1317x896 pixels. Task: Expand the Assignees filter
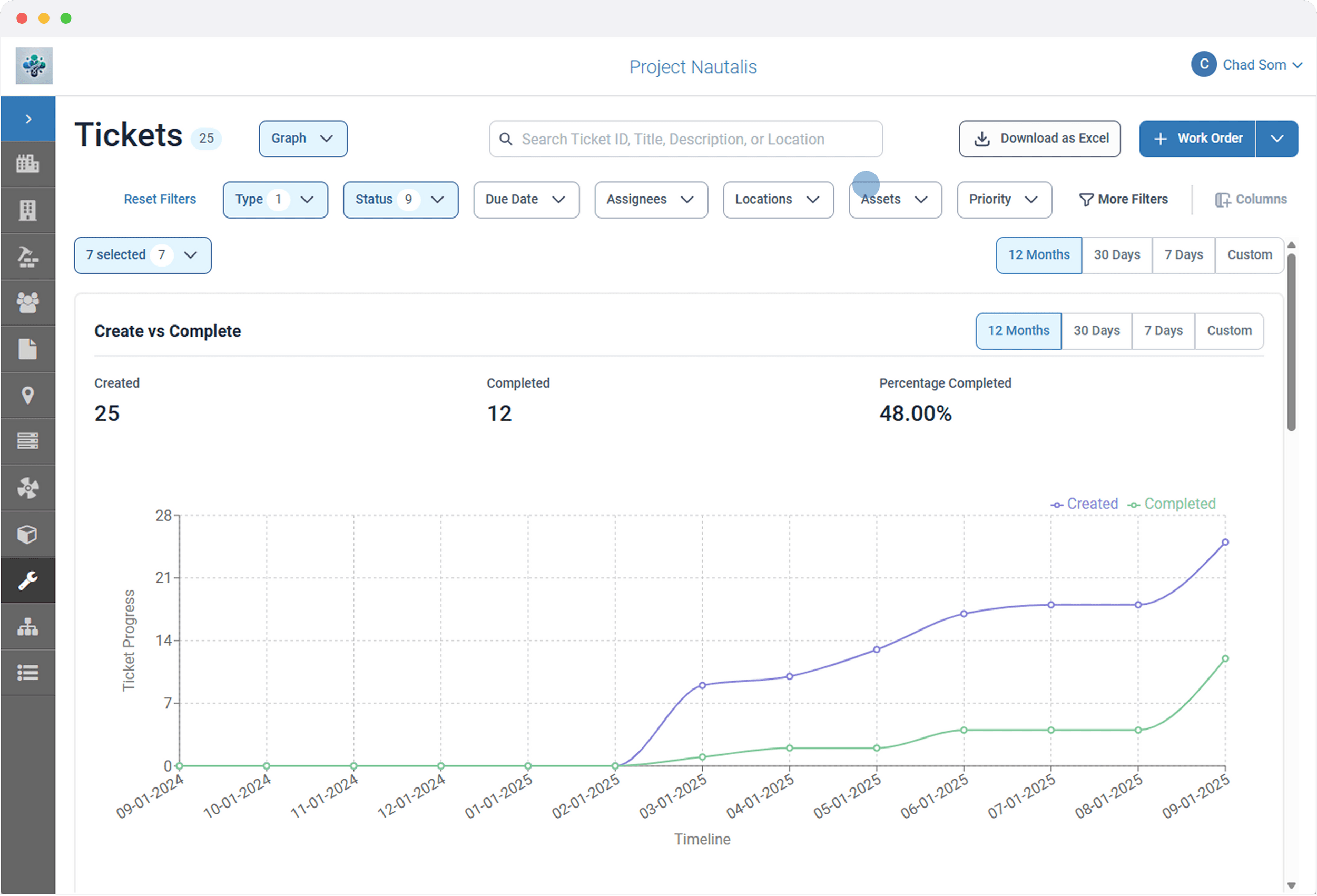click(x=651, y=200)
